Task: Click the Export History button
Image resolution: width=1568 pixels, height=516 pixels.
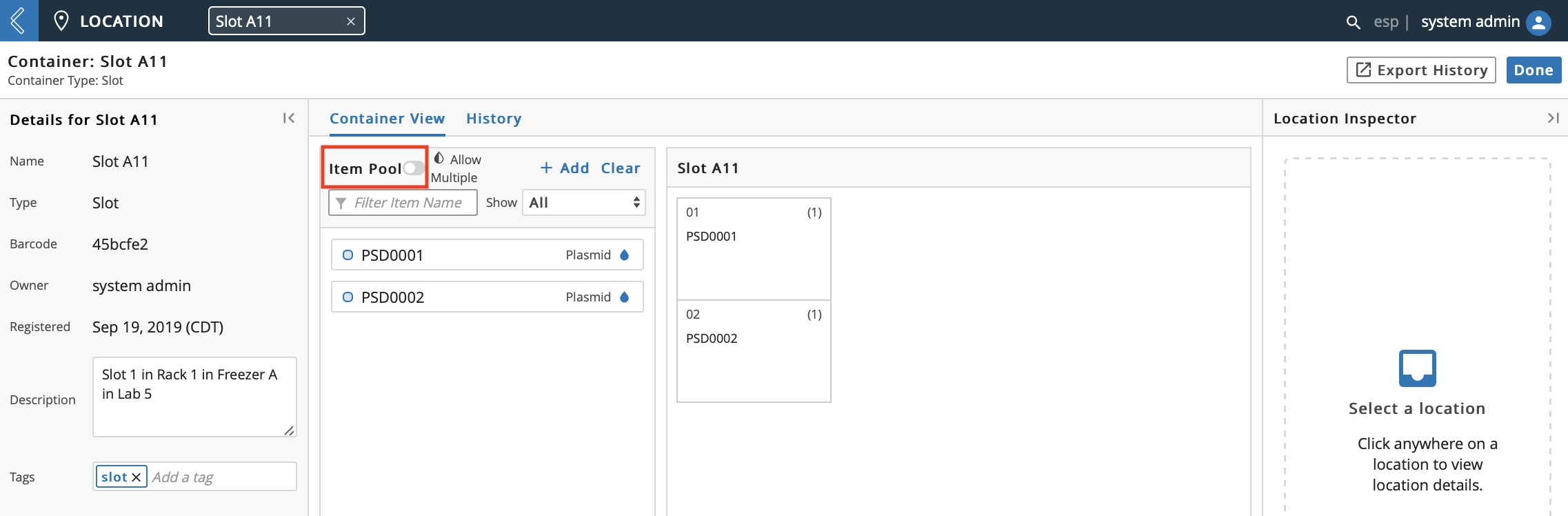Action: (1421, 70)
